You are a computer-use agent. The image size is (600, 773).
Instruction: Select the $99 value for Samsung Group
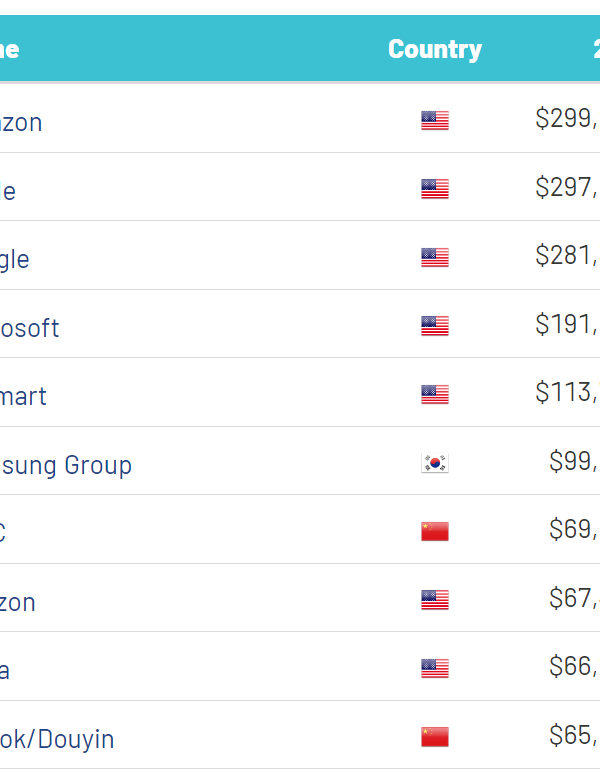click(x=574, y=461)
